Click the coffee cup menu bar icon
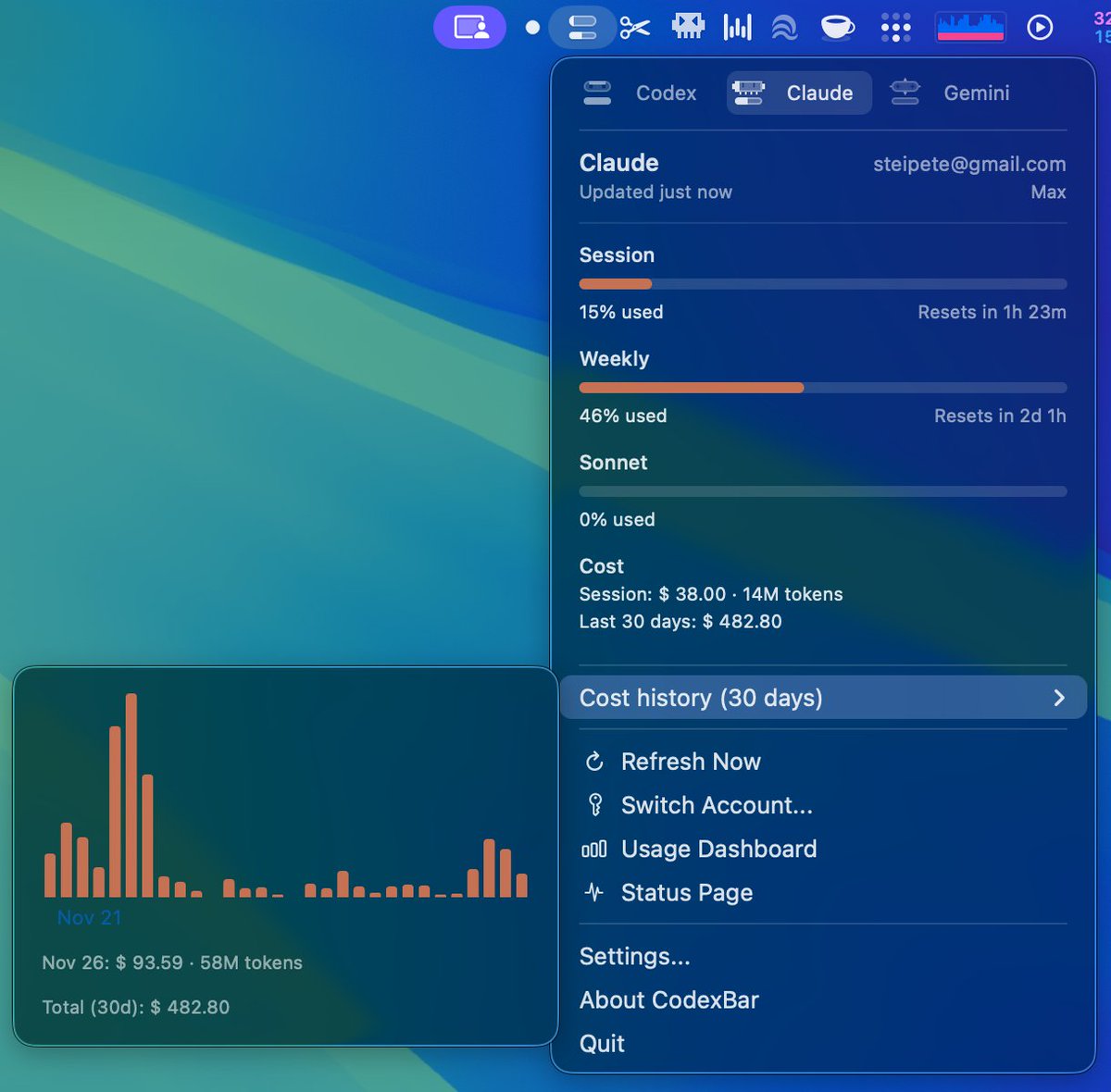The width and height of the screenshot is (1111, 1092). 837,28
